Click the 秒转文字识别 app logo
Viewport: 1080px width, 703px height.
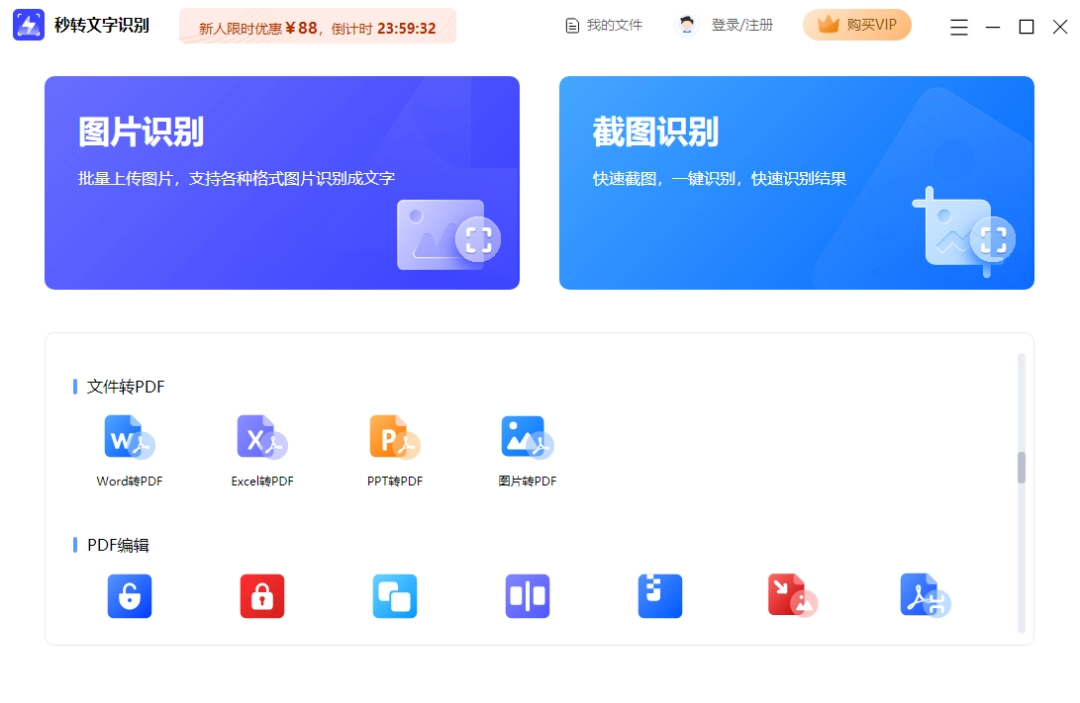tap(29, 25)
